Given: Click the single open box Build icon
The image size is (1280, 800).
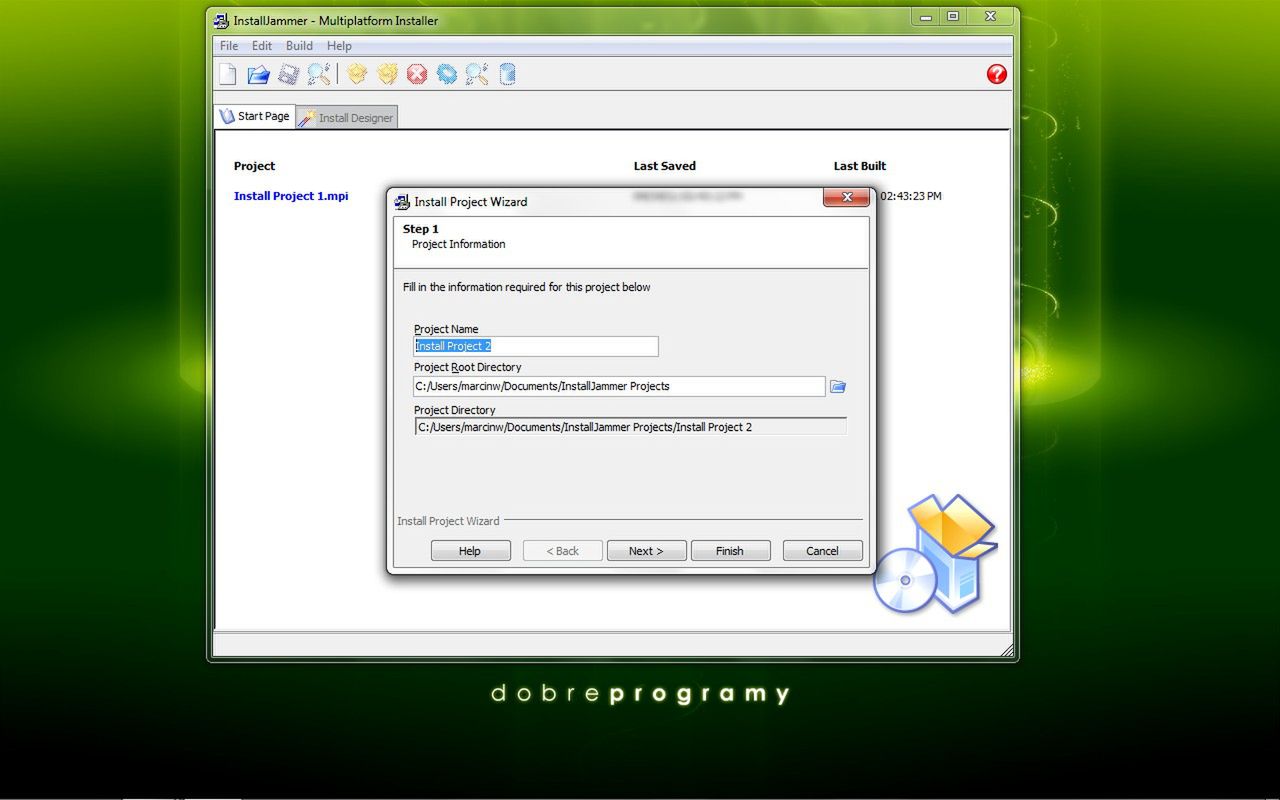Looking at the screenshot, I should [x=357, y=74].
